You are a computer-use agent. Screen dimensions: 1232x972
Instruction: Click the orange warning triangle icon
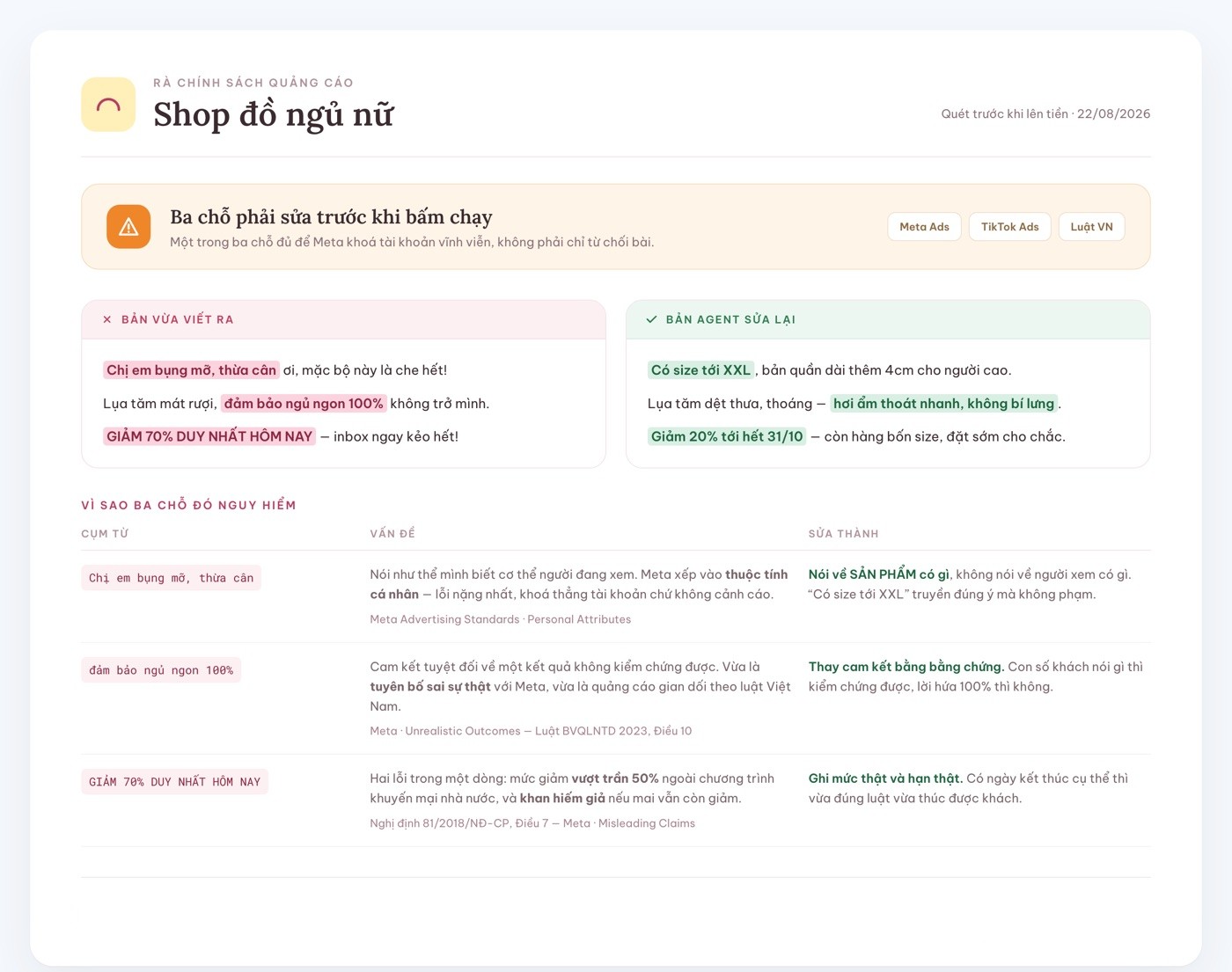[x=128, y=227]
